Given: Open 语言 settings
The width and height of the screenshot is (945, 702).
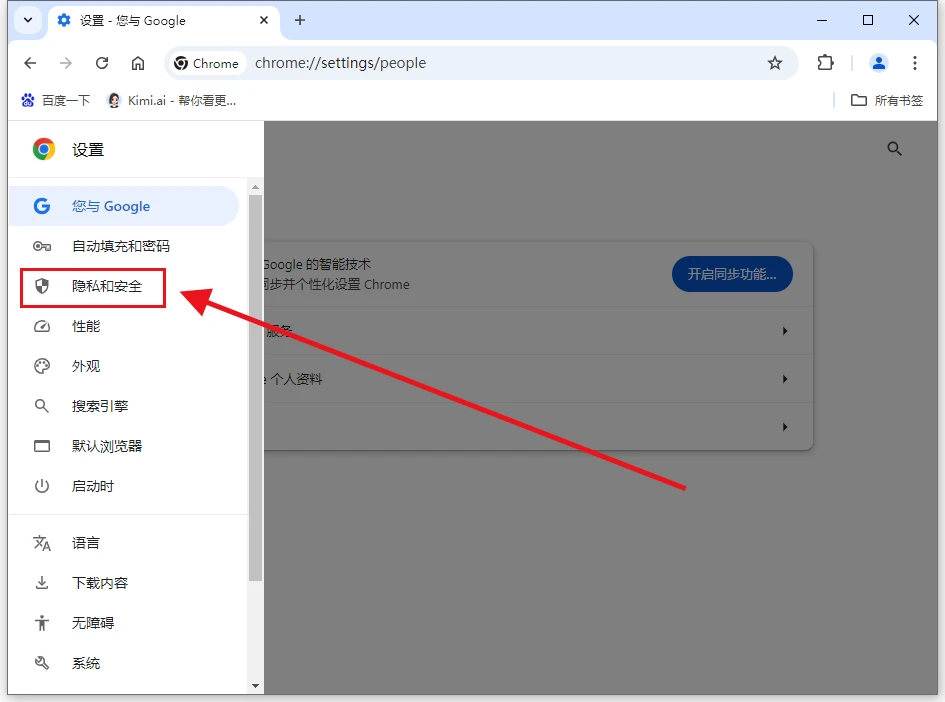Looking at the screenshot, I should click(x=124, y=543).
